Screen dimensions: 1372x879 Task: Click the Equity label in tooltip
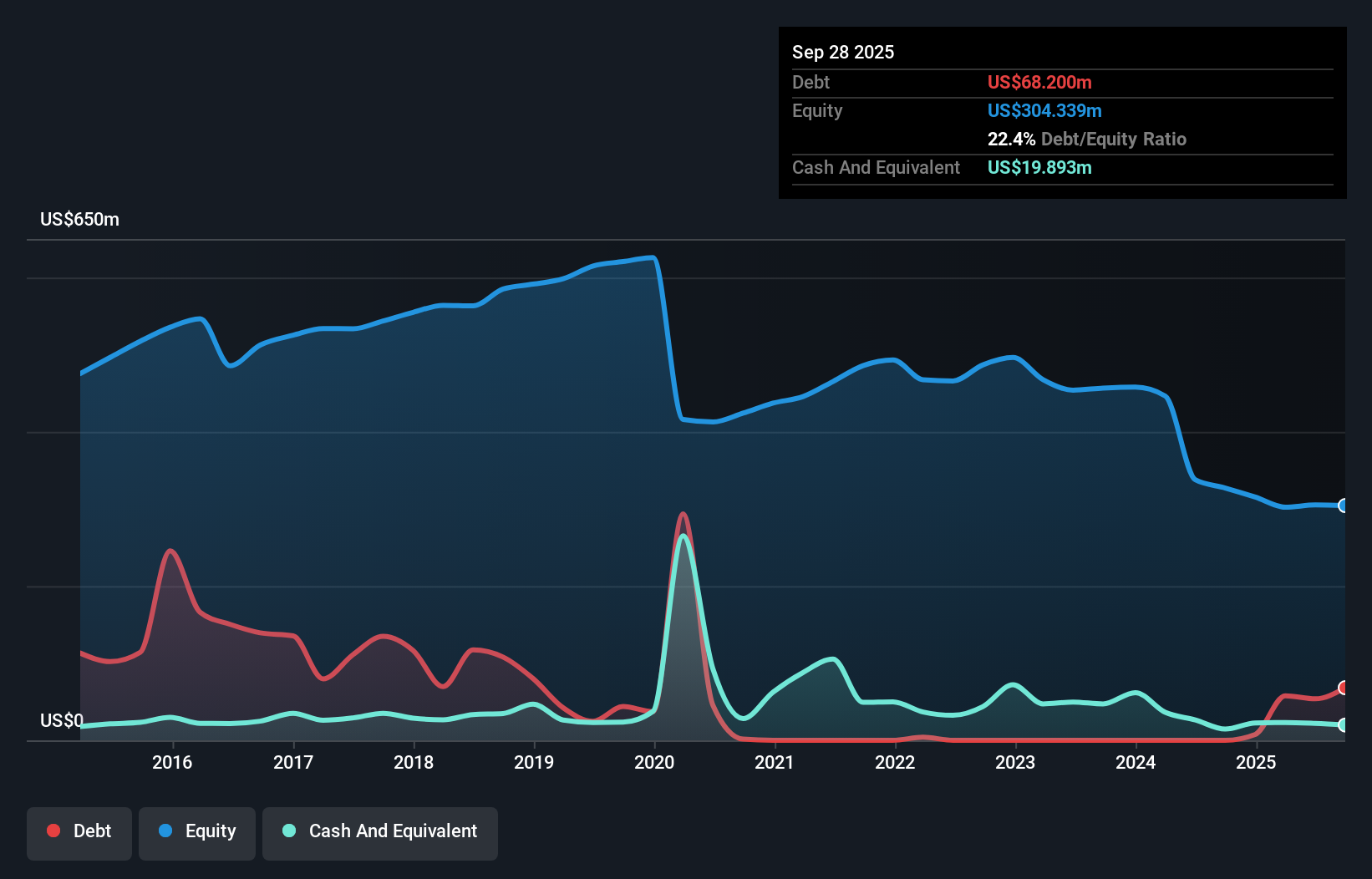817,110
